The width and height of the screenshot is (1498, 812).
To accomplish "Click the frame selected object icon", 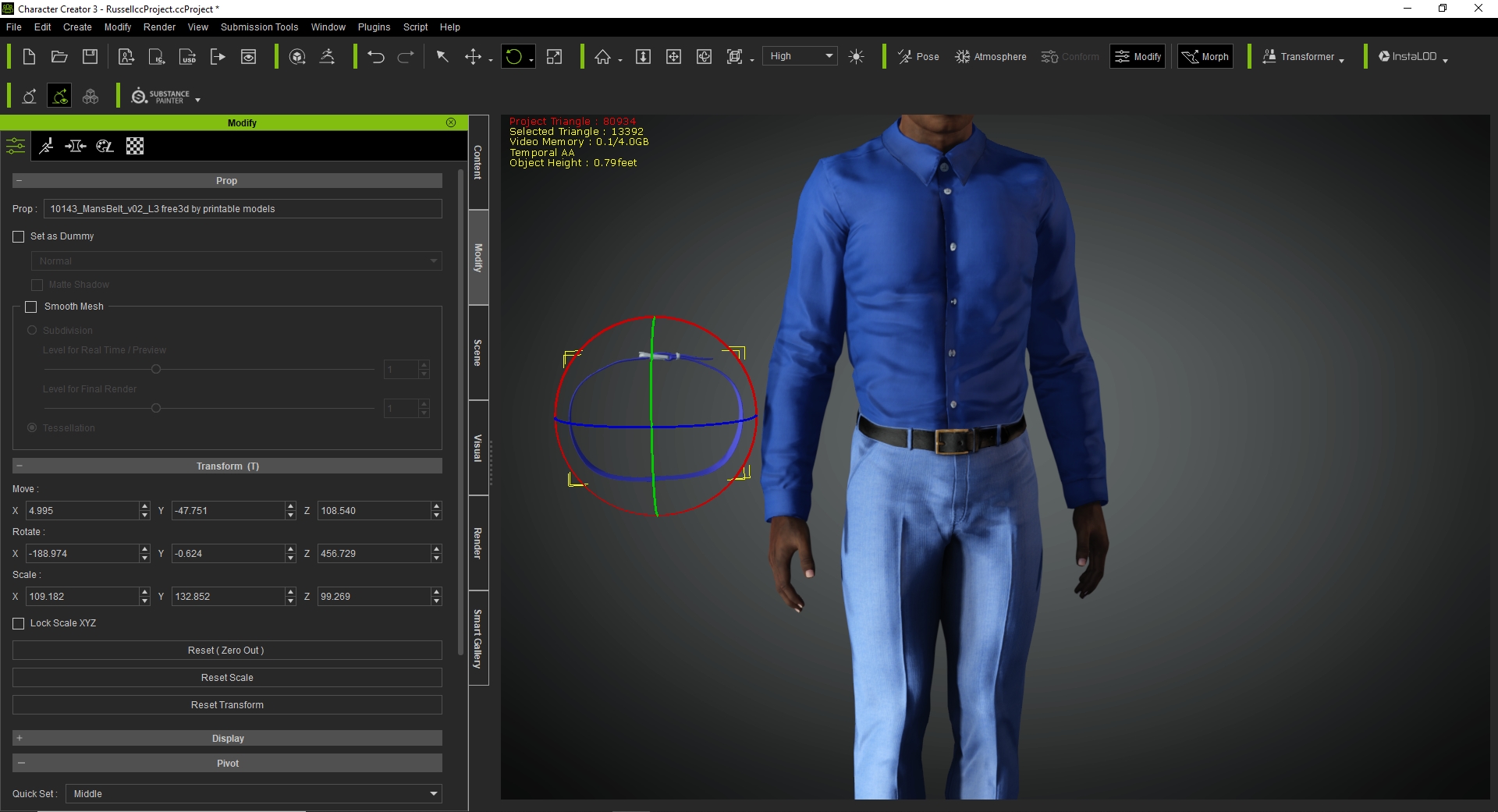I will [x=734, y=57].
